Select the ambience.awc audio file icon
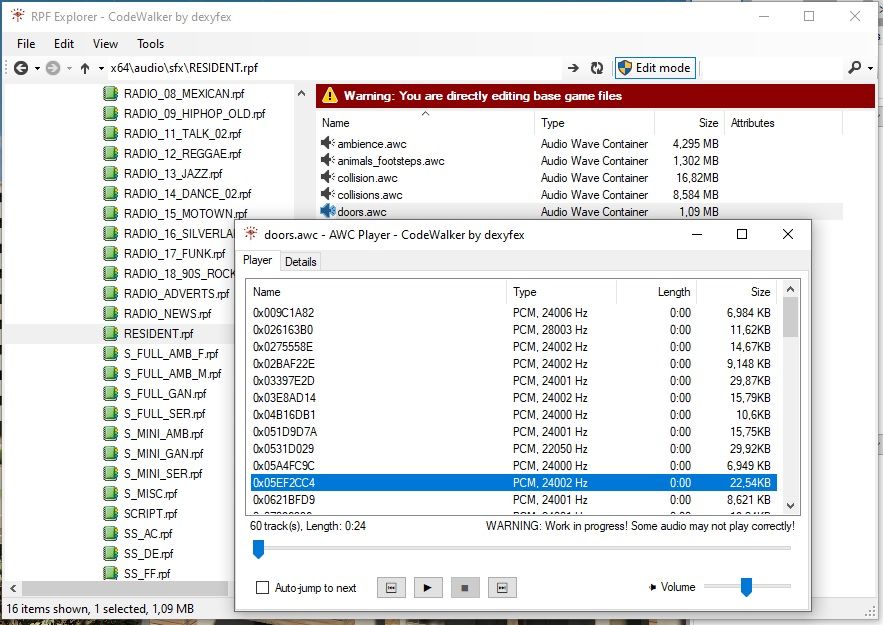 click(x=328, y=143)
